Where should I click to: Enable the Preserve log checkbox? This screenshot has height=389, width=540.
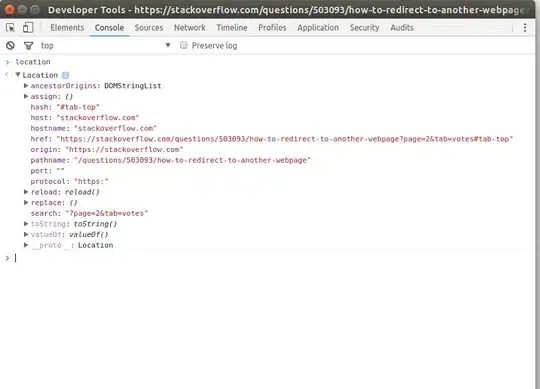(x=184, y=45)
